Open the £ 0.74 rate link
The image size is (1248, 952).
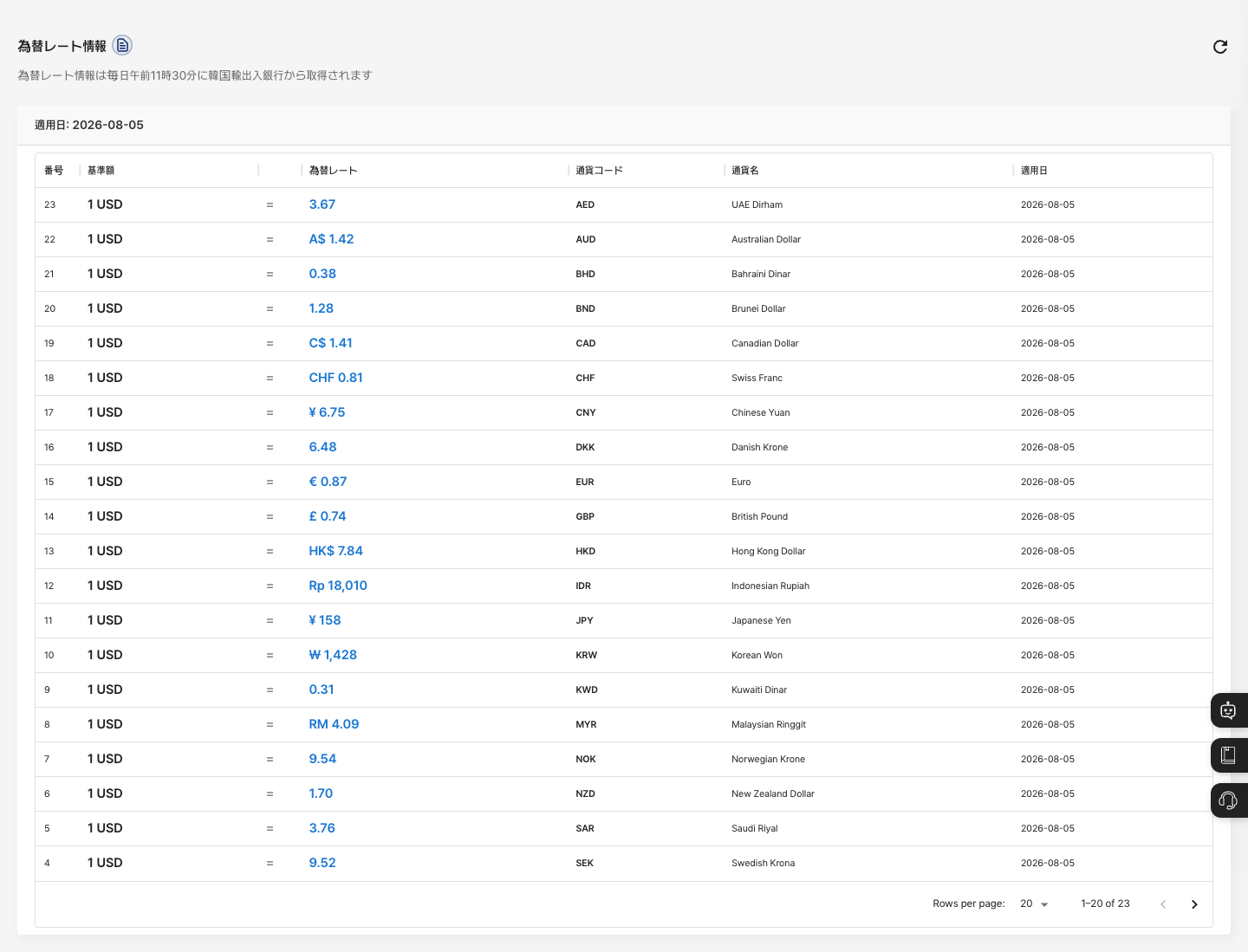(328, 516)
